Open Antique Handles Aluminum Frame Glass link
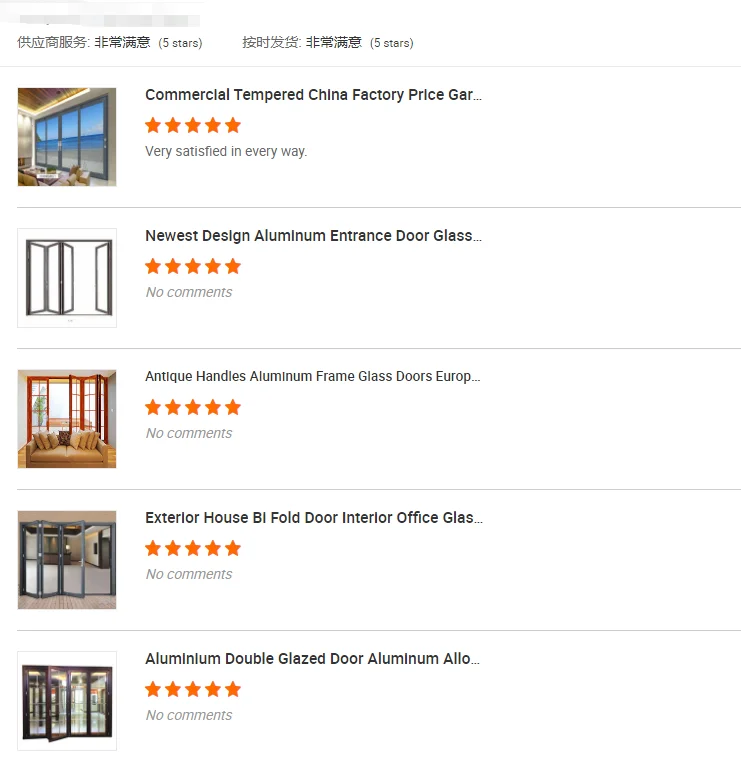Image resolution: width=741 pixels, height=763 pixels. [313, 377]
